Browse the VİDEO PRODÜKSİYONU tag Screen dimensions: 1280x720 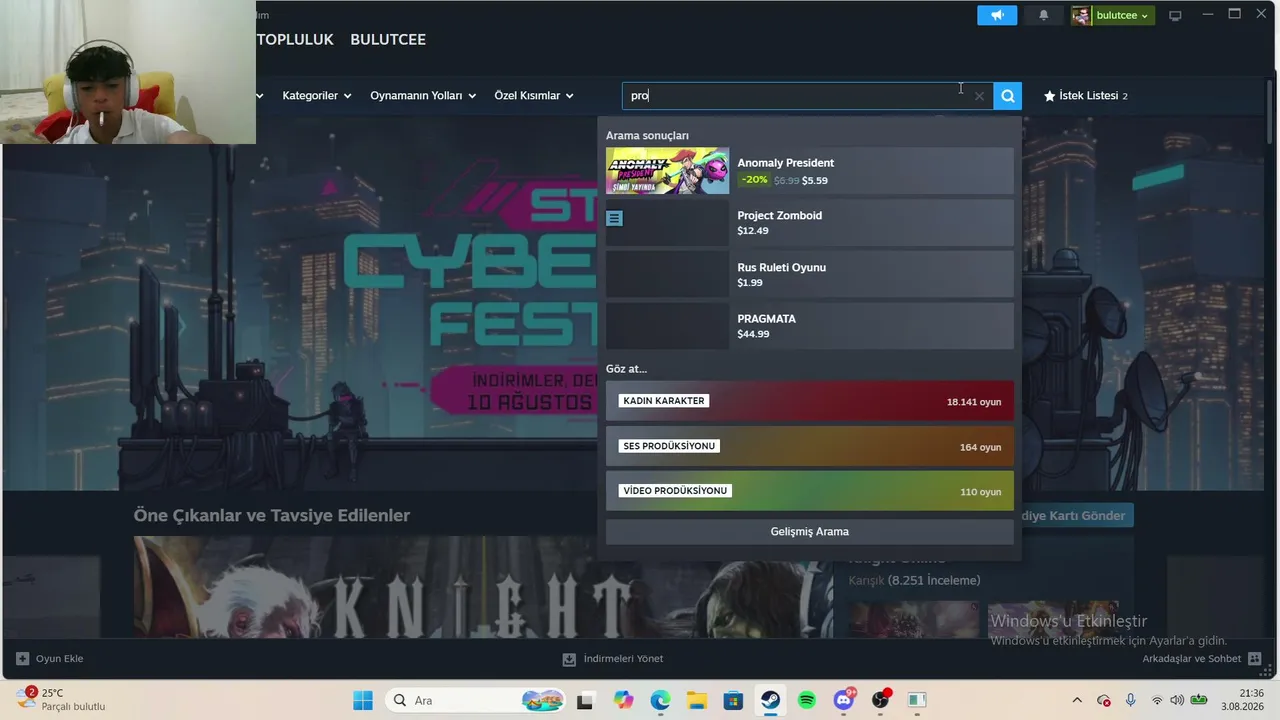[809, 491]
